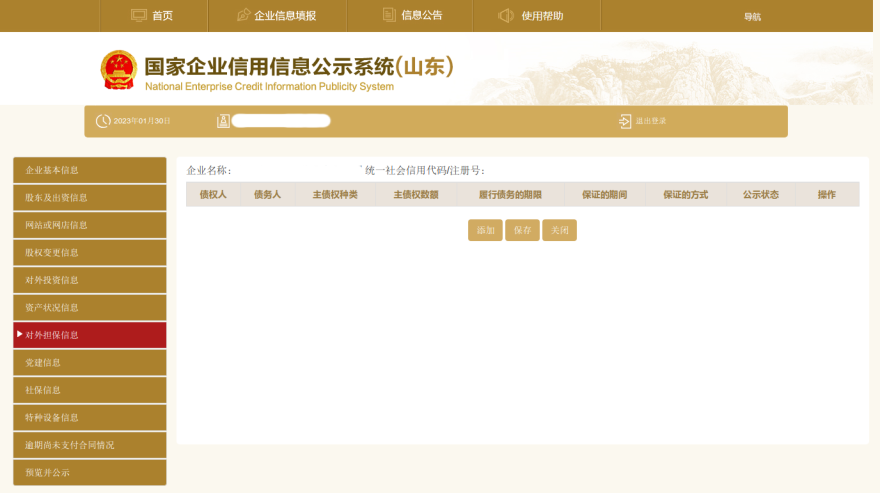
Task: Select 股东及出资信息 in the sidebar
Action: [90, 198]
